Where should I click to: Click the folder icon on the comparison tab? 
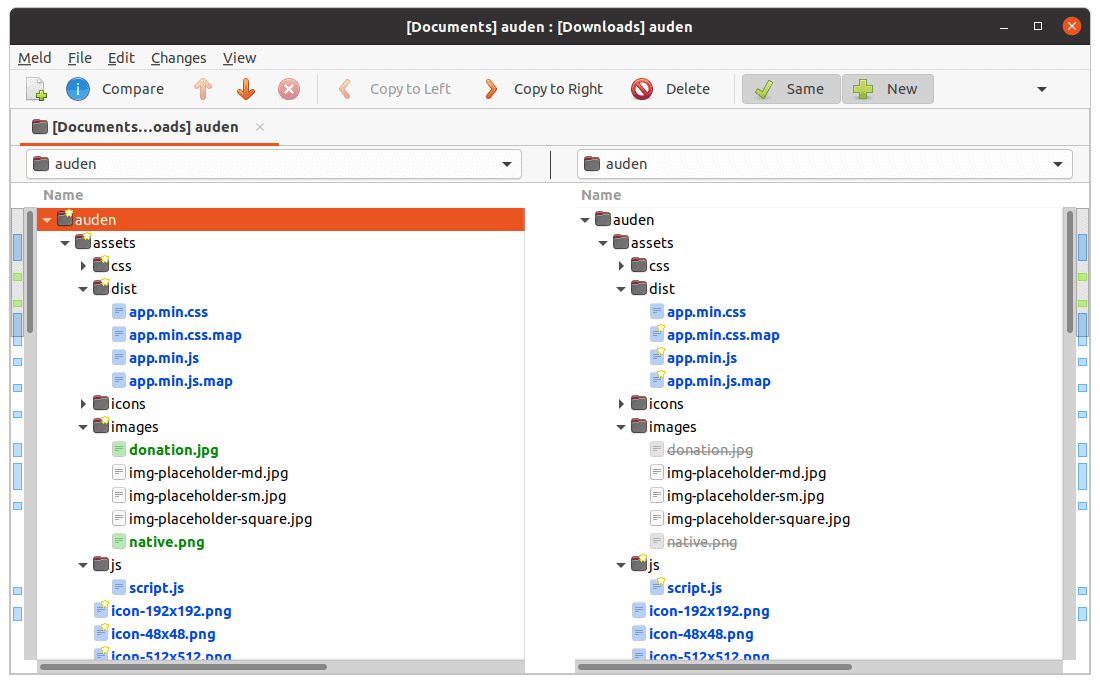coord(38,127)
